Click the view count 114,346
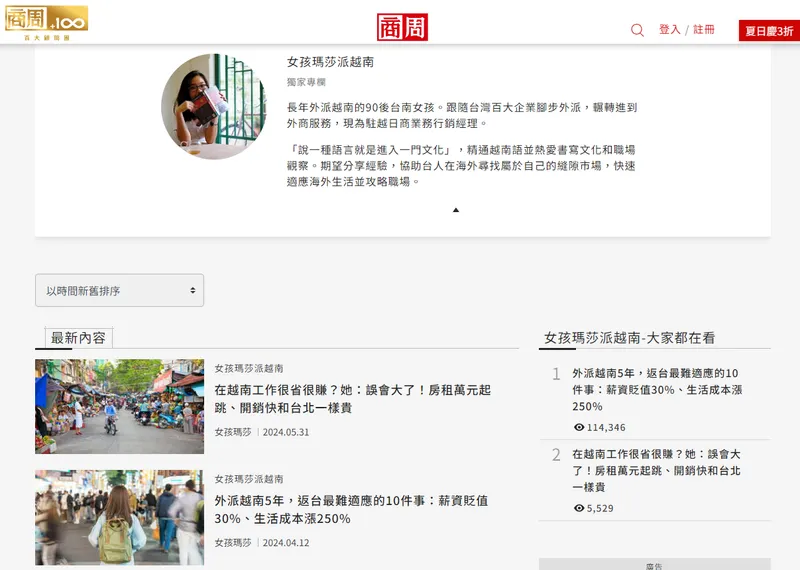Image resolution: width=800 pixels, height=570 pixels. pos(606,428)
